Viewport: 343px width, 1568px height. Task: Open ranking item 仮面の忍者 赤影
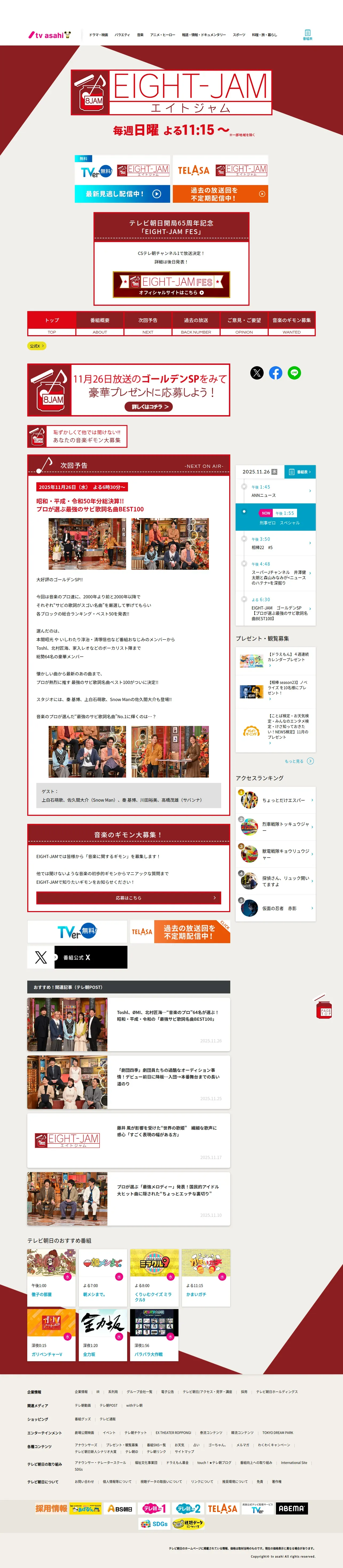275,908
